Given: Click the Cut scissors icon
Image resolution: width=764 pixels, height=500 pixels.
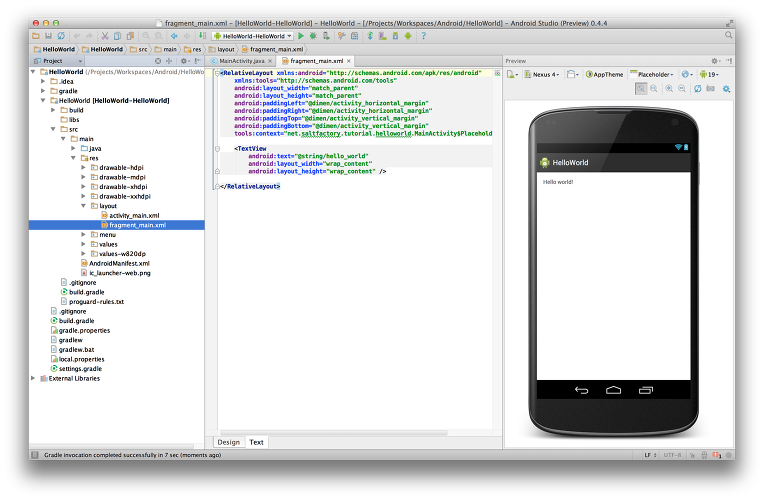Looking at the screenshot, I should 105,36.
